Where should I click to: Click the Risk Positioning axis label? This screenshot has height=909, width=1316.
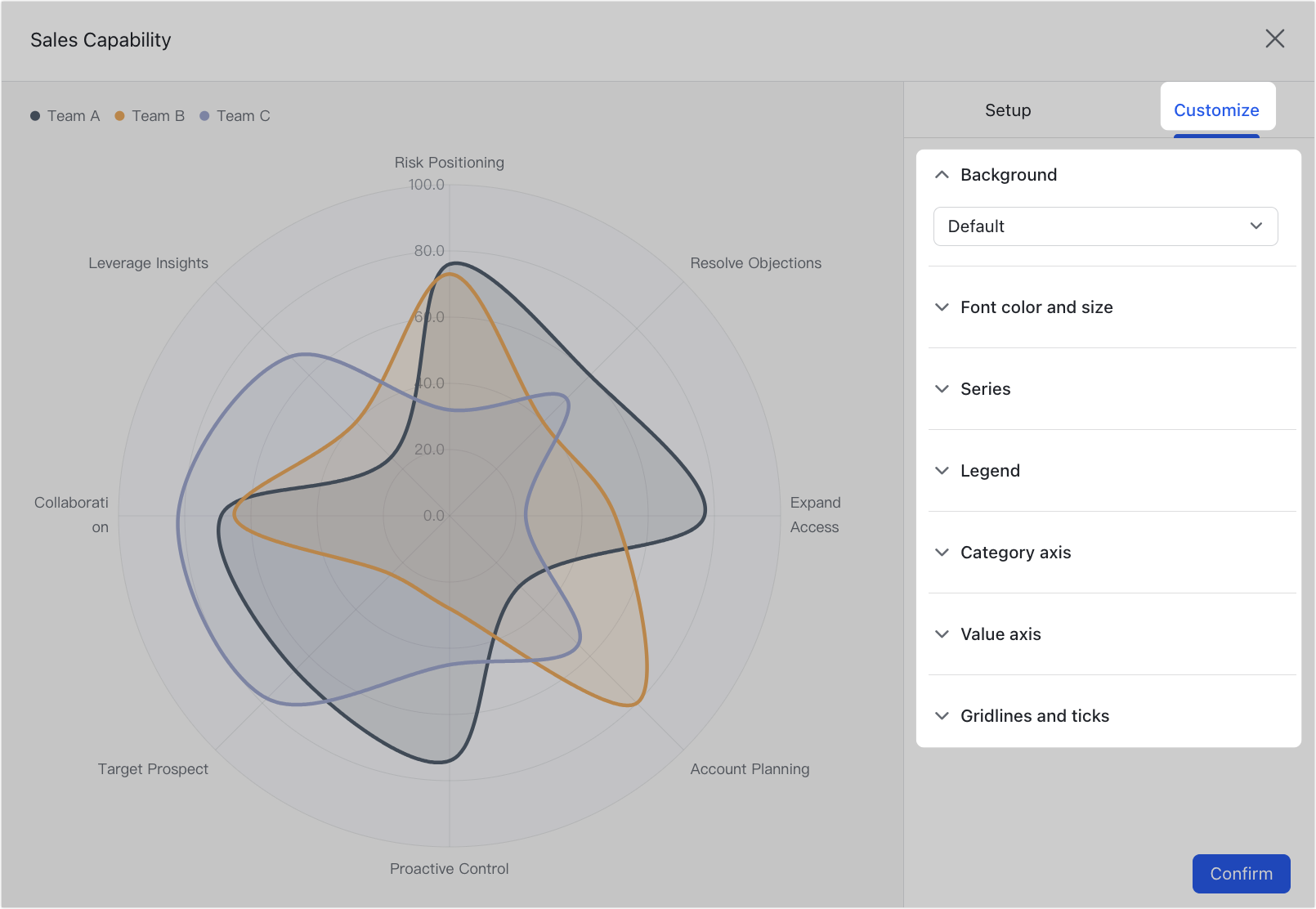coord(449,162)
